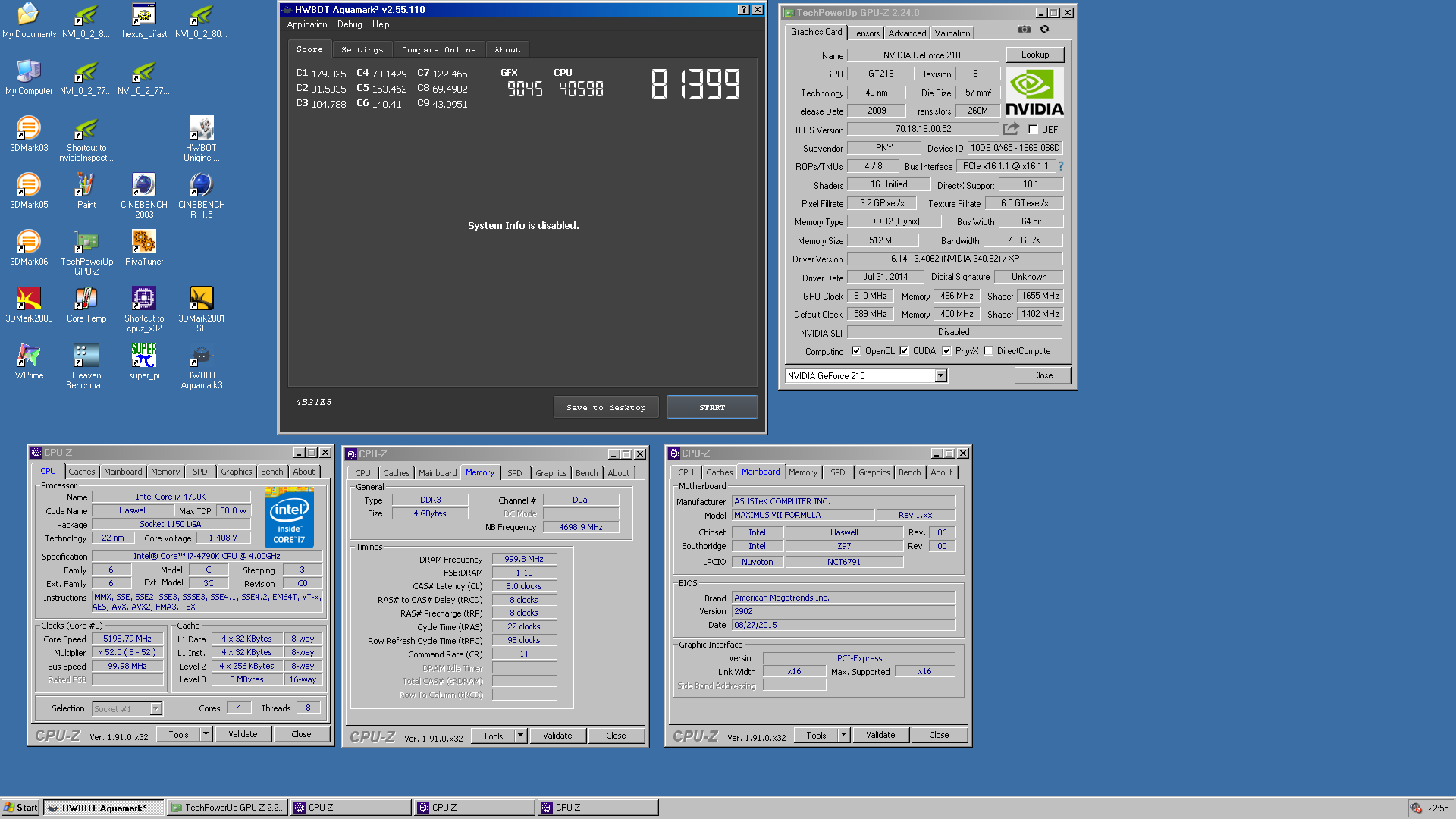This screenshot has height=819, width=1456.
Task: Select Caches tab in first CPU-Z window
Action: [82, 472]
